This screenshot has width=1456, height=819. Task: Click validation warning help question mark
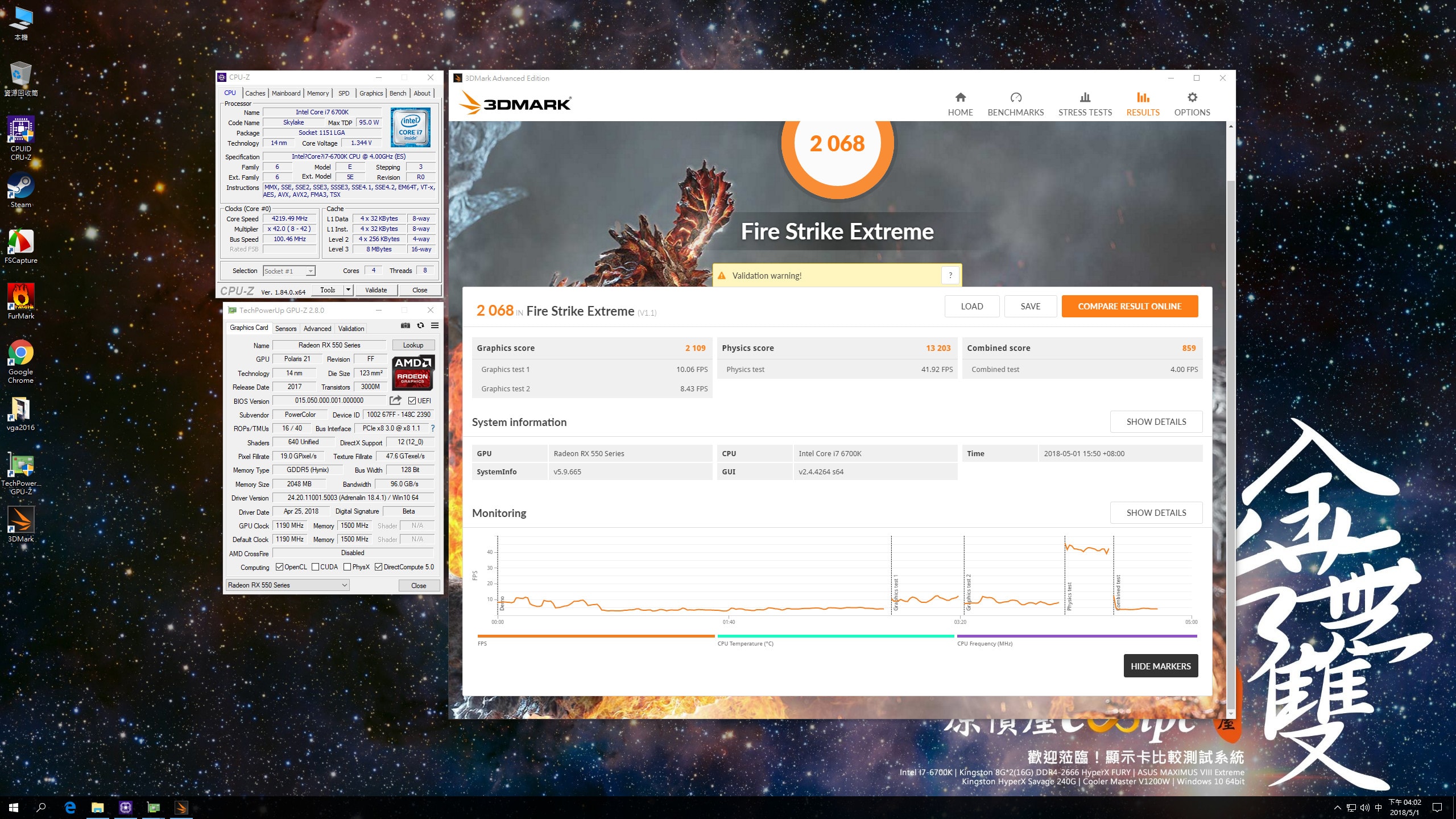click(x=950, y=276)
